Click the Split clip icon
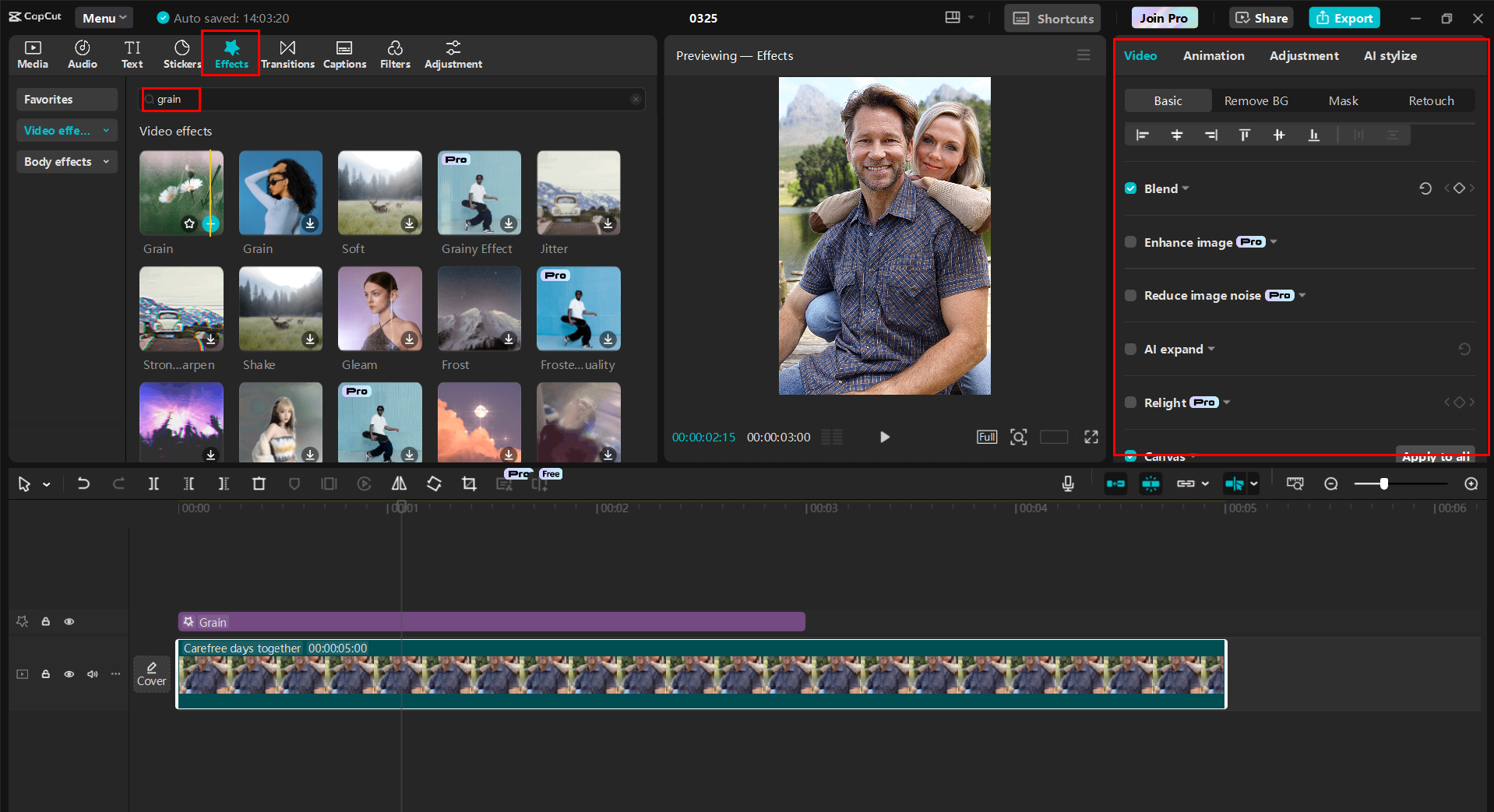 [153, 483]
